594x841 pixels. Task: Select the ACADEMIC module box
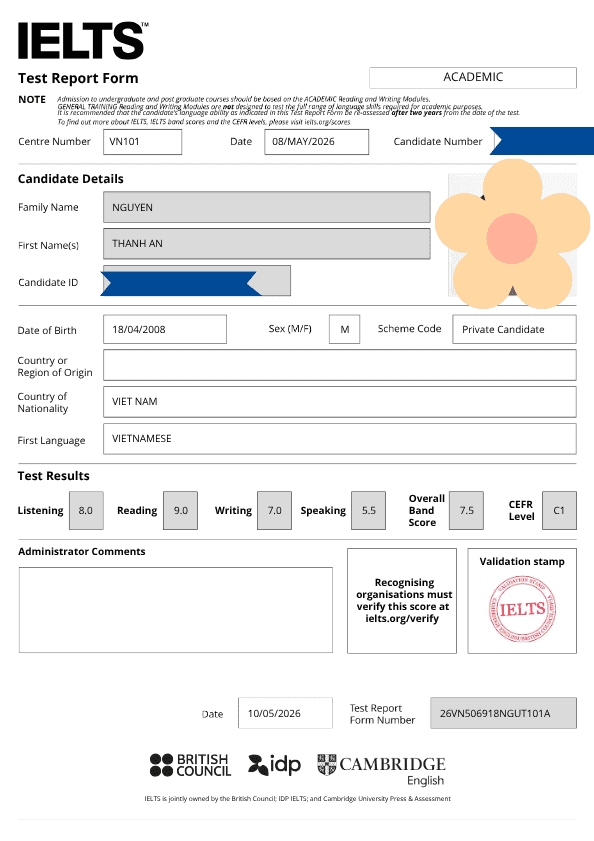point(473,77)
